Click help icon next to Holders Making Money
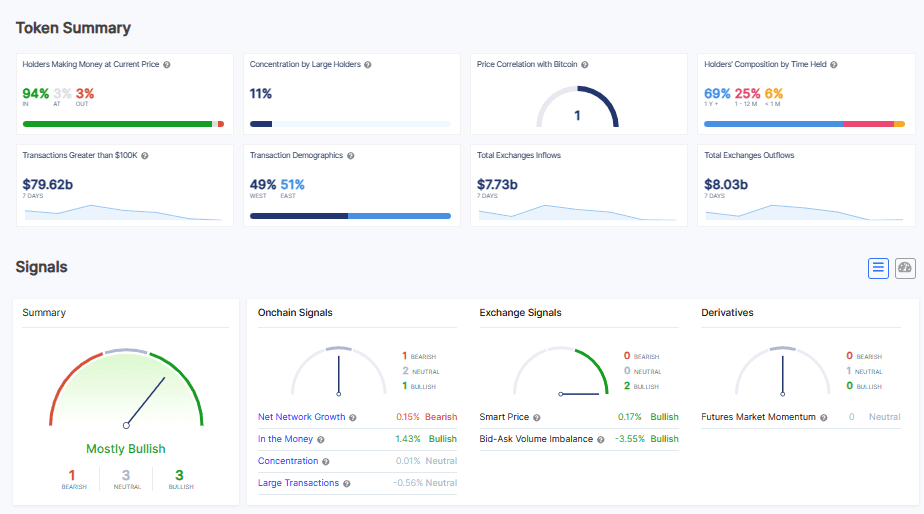The height and width of the screenshot is (514, 924). 167,65
